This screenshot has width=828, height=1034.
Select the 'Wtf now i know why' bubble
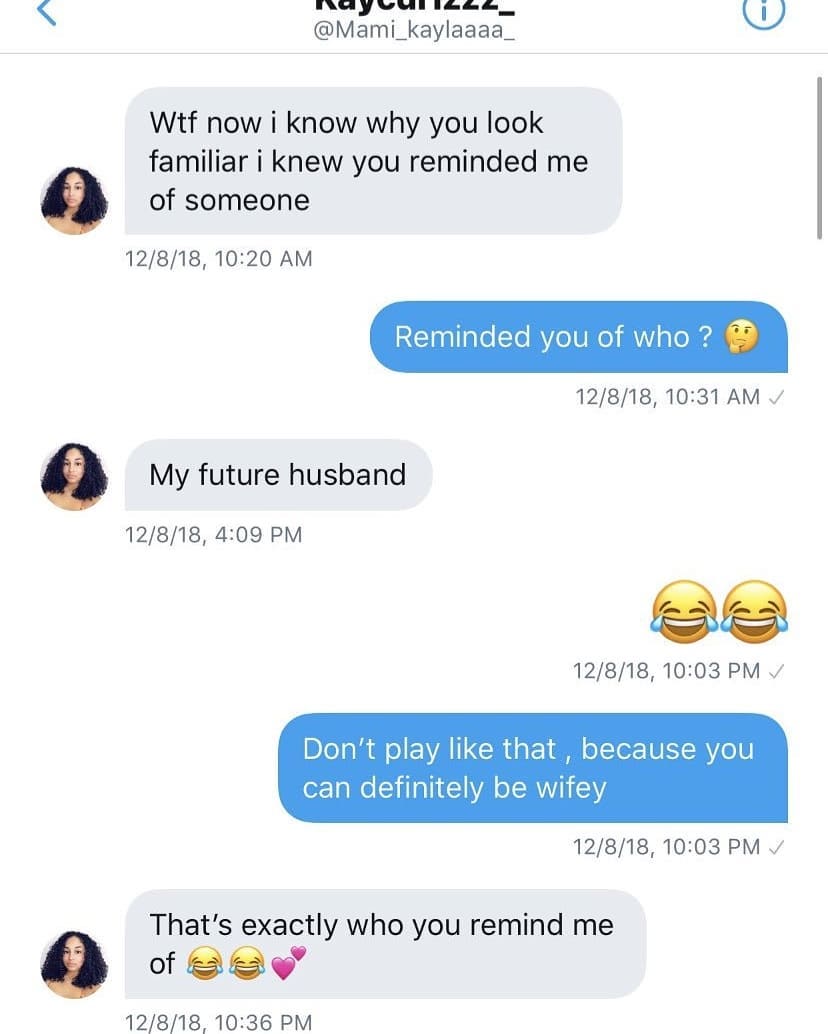pyautogui.click(x=373, y=161)
